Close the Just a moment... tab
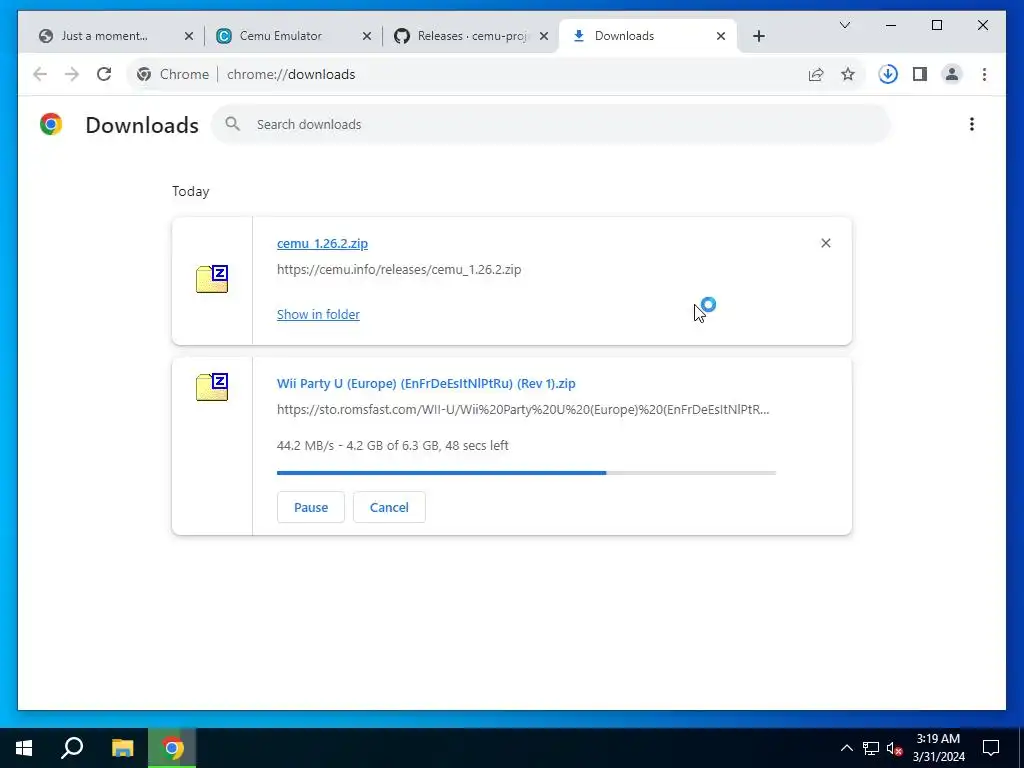This screenshot has height=768, width=1024. tap(189, 36)
